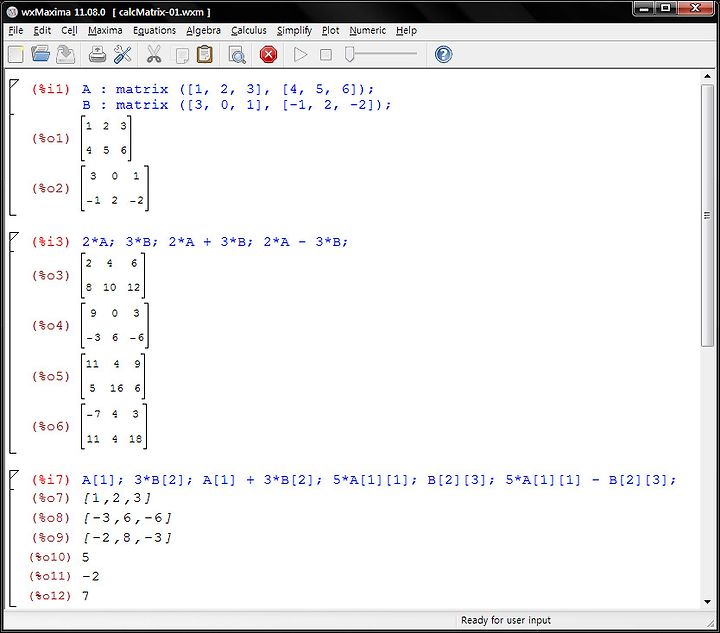This screenshot has width=720, height=633.
Task: Open the Equations menu
Action: pos(154,30)
